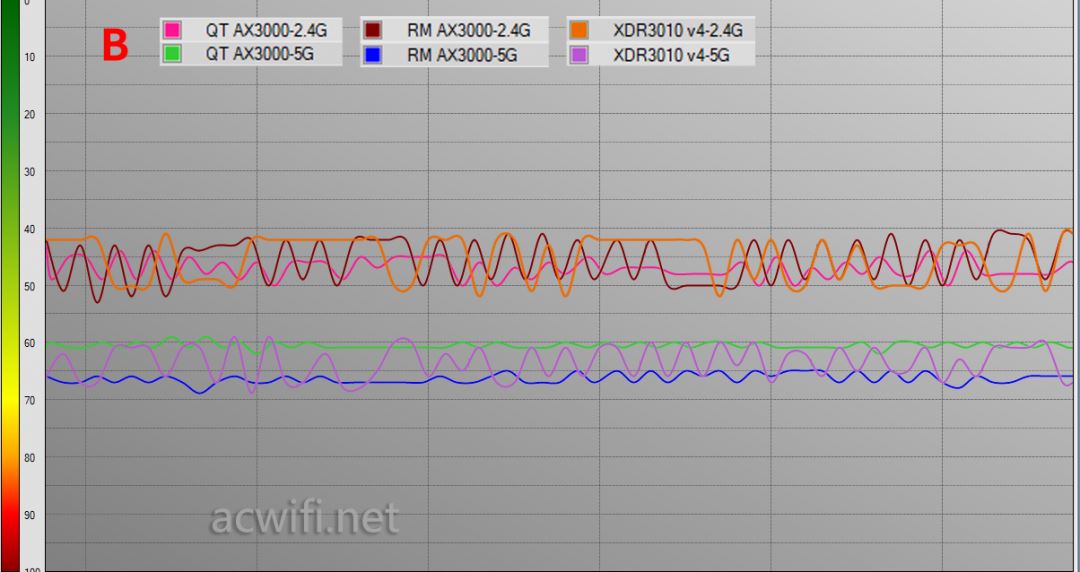Click the 20 label on the vertical axis
The image size is (1080, 572).
click(x=30, y=114)
